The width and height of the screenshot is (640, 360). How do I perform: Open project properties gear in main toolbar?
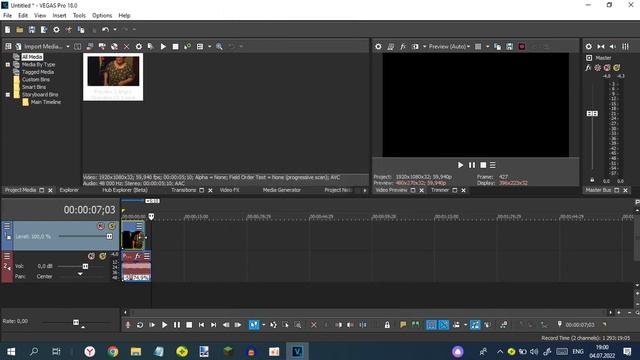click(x=56, y=30)
